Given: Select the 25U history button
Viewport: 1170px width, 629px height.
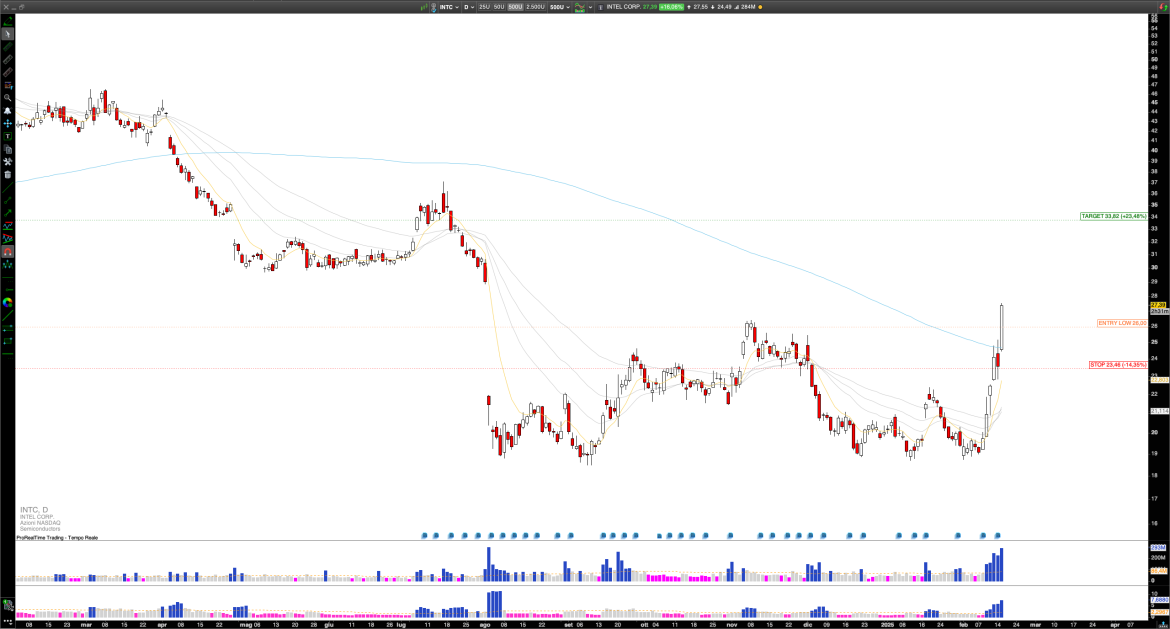Looking at the screenshot, I should point(484,7).
